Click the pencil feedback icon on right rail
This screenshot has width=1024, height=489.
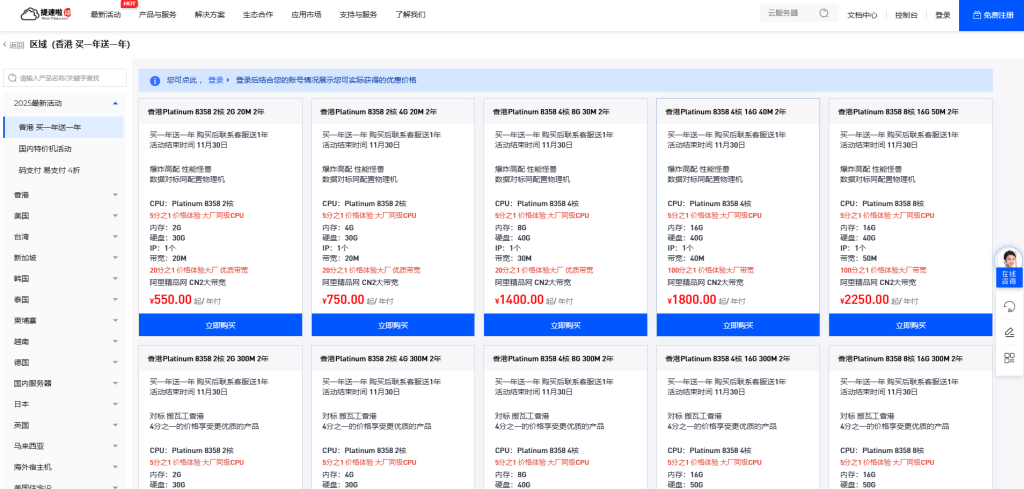click(x=1009, y=332)
